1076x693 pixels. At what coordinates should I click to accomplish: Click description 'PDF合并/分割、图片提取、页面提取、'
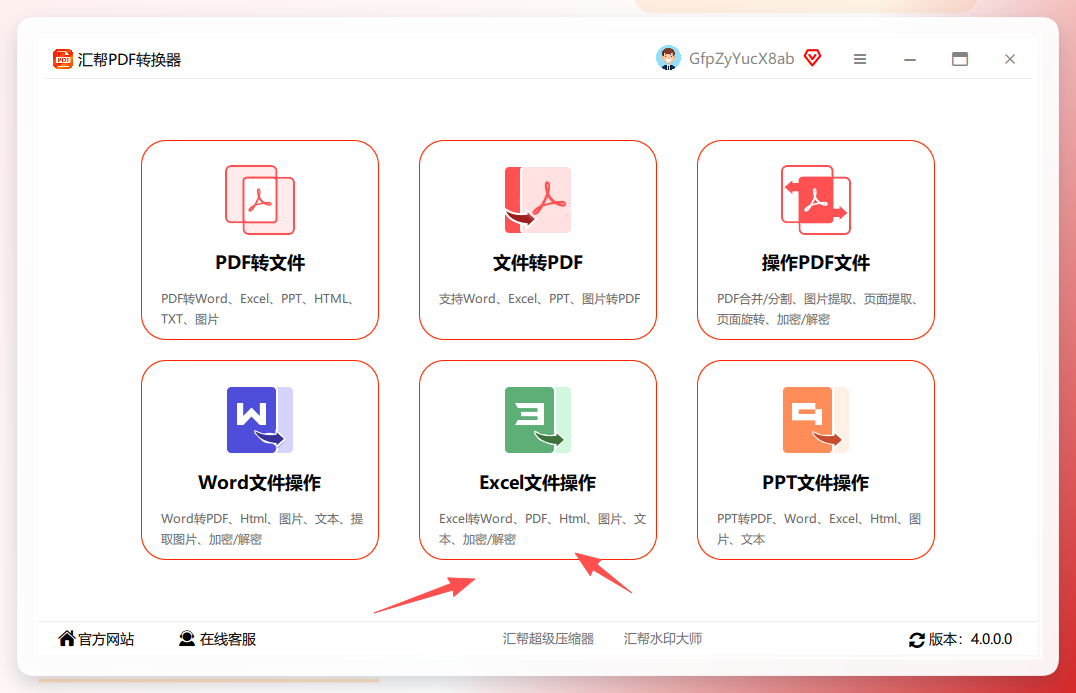click(819, 299)
